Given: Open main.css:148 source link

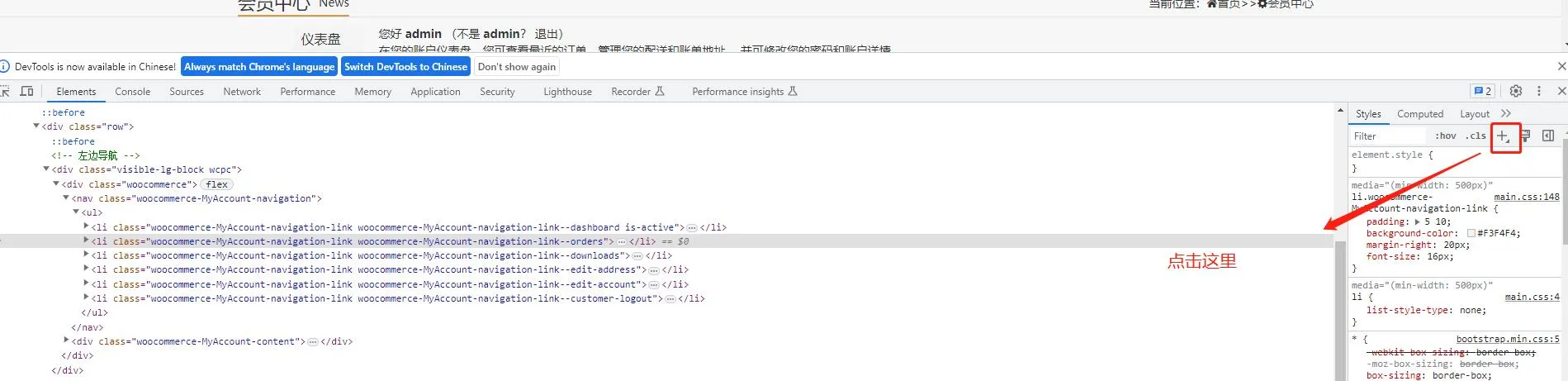Looking at the screenshot, I should [x=1527, y=197].
